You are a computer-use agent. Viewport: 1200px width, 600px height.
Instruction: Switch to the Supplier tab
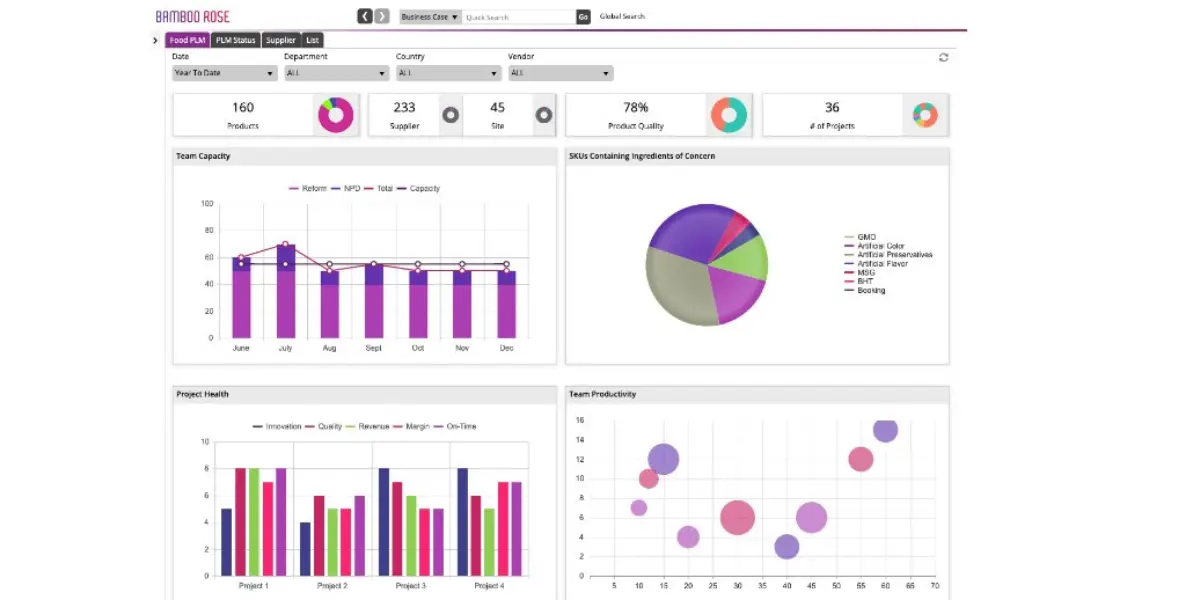[281, 40]
